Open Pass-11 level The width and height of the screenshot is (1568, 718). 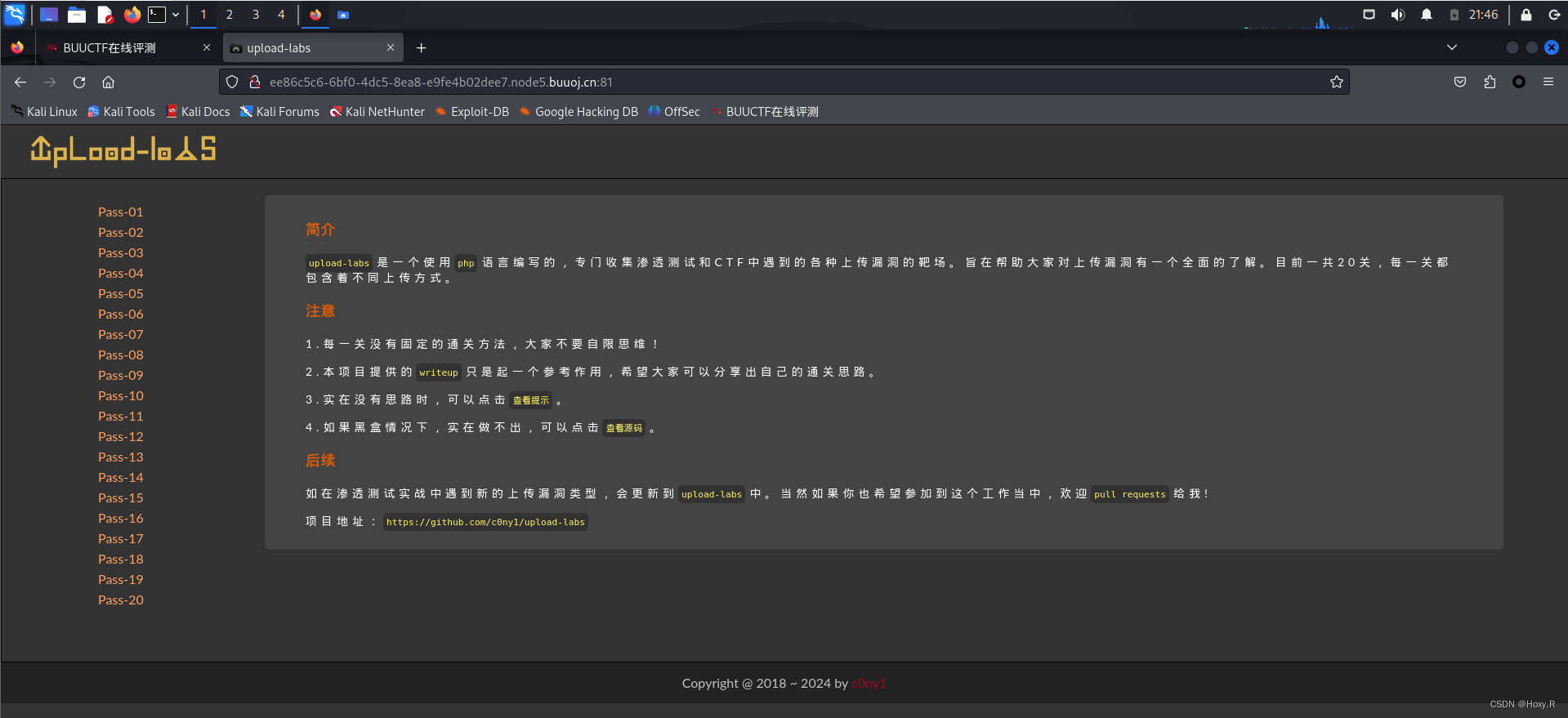[121, 416]
